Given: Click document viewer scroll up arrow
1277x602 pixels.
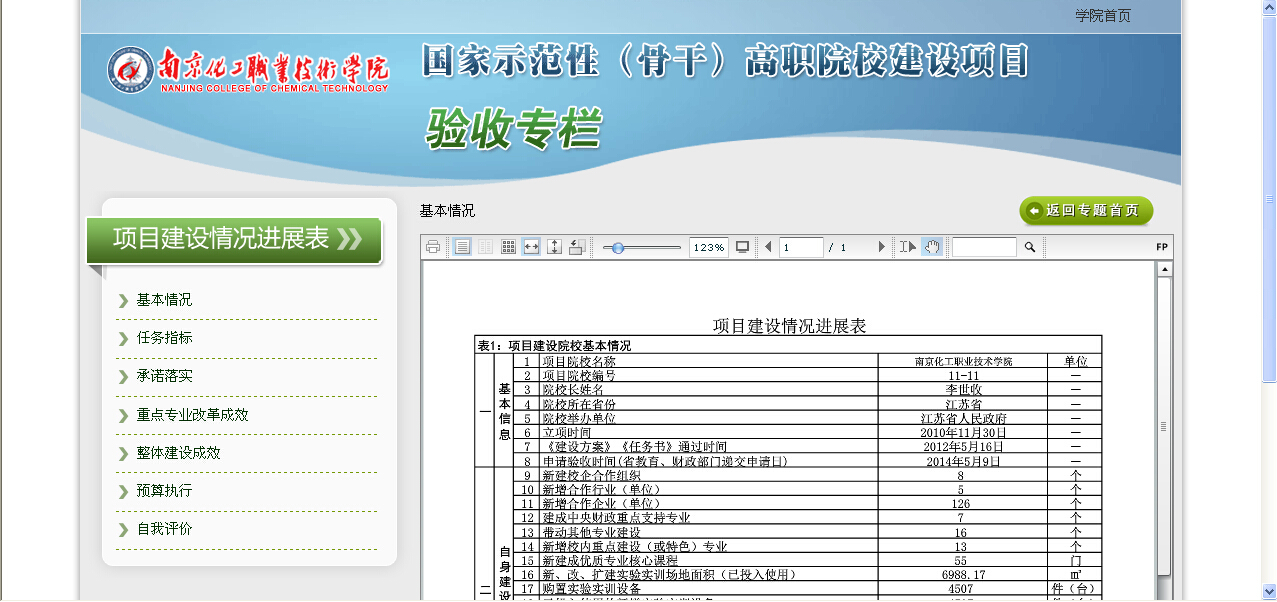Looking at the screenshot, I should (x=1164, y=269).
